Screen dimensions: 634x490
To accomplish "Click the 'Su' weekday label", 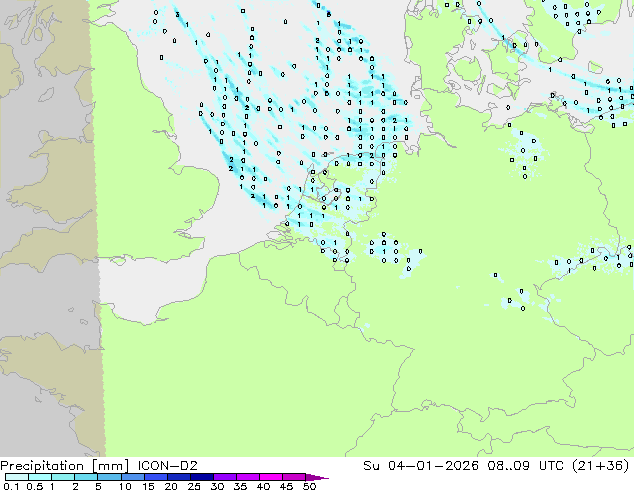I will tap(371, 466).
